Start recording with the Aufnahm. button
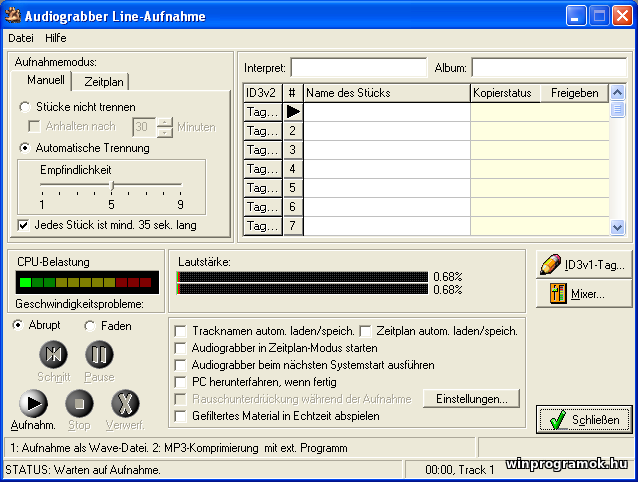 [x=33, y=402]
